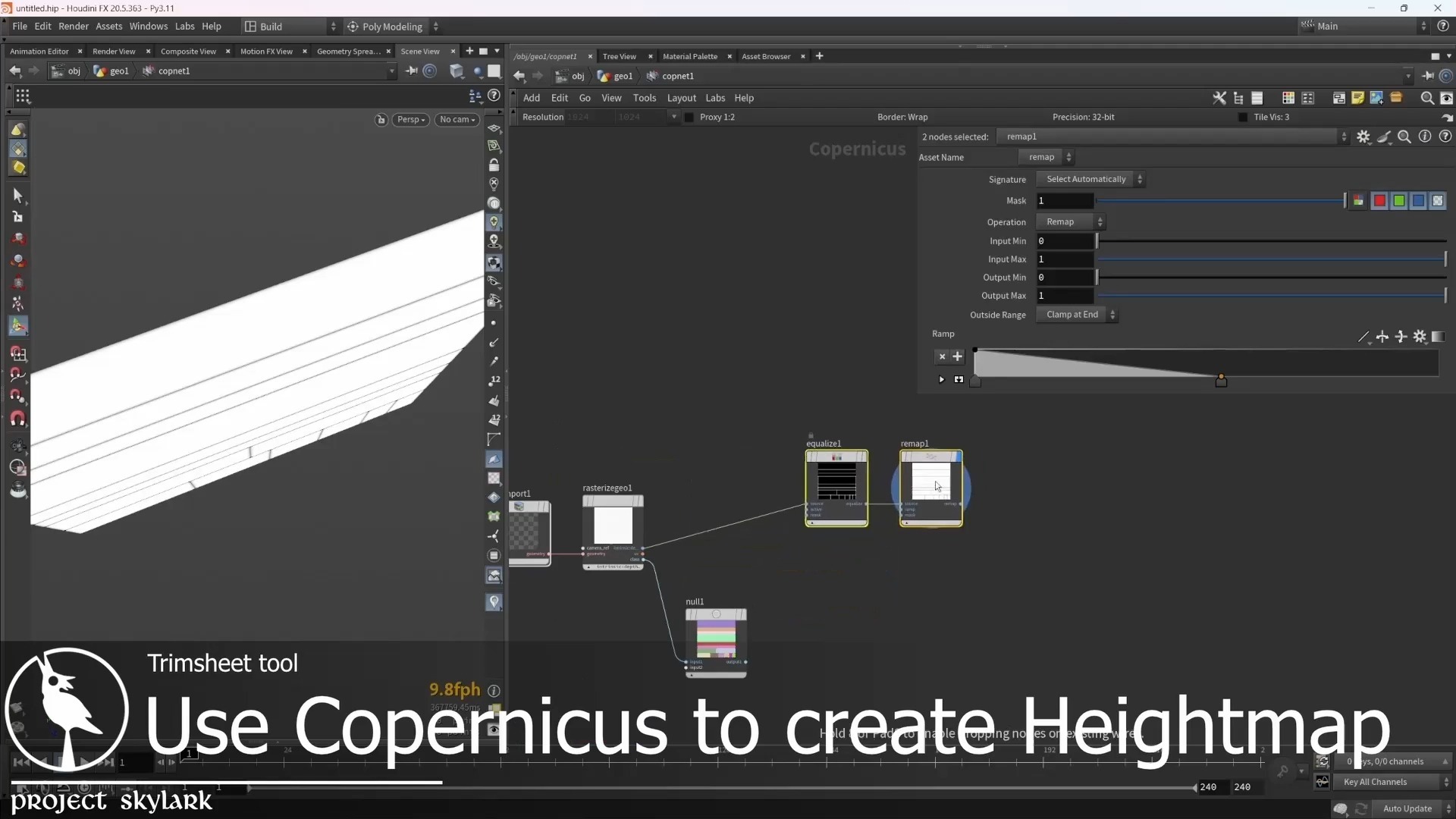The width and height of the screenshot is (1456, 819).
Task: Open the network editor Layout menu
Action: click(x=681, y=98)
